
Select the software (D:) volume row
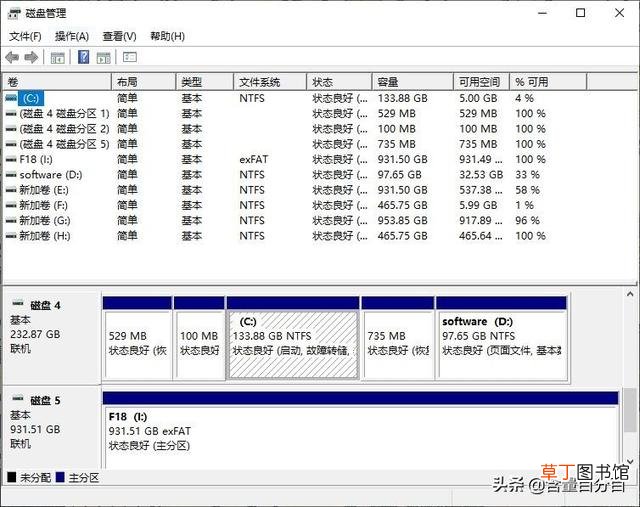276,175
